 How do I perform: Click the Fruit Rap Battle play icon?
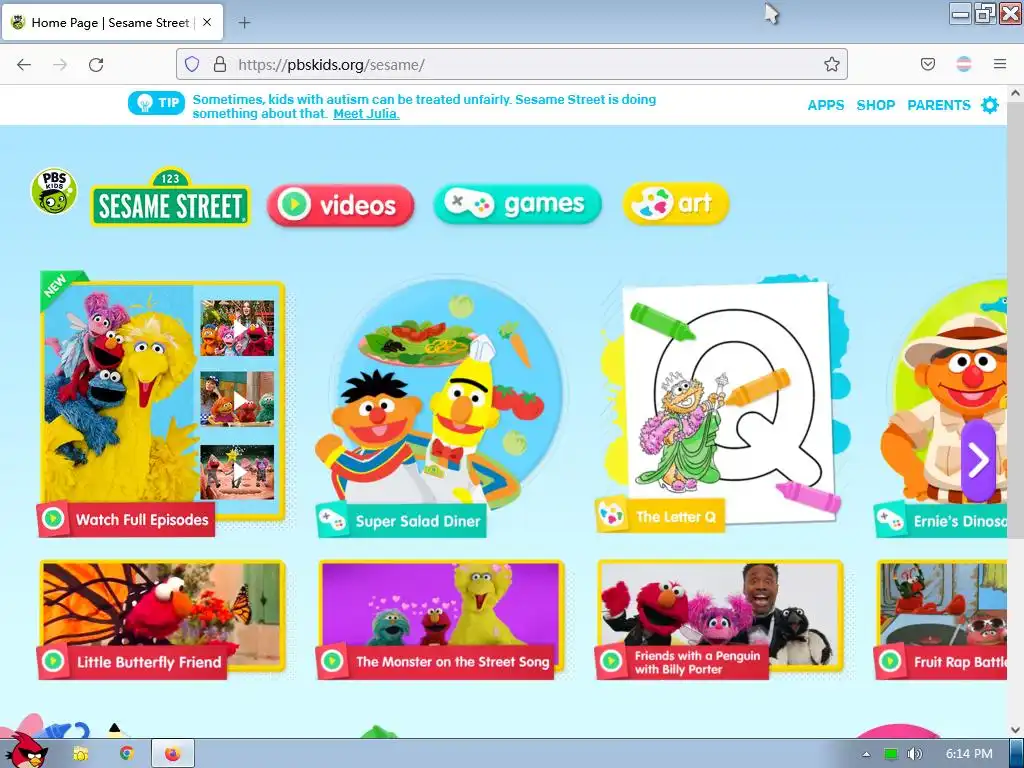(x=890, y=662)
